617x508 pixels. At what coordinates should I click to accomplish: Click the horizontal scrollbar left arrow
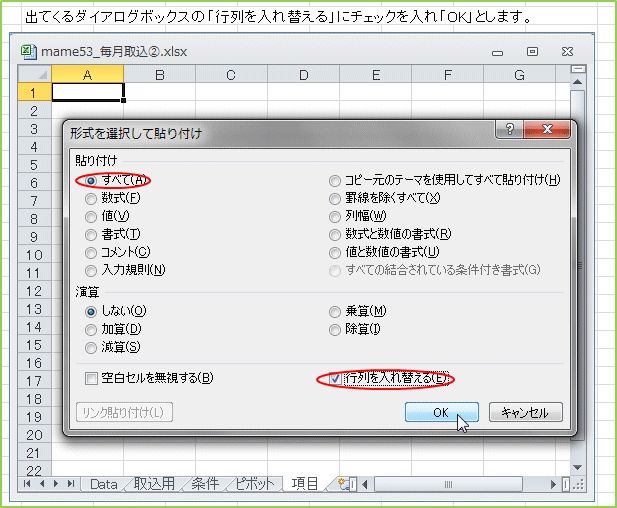pos(364,484)
